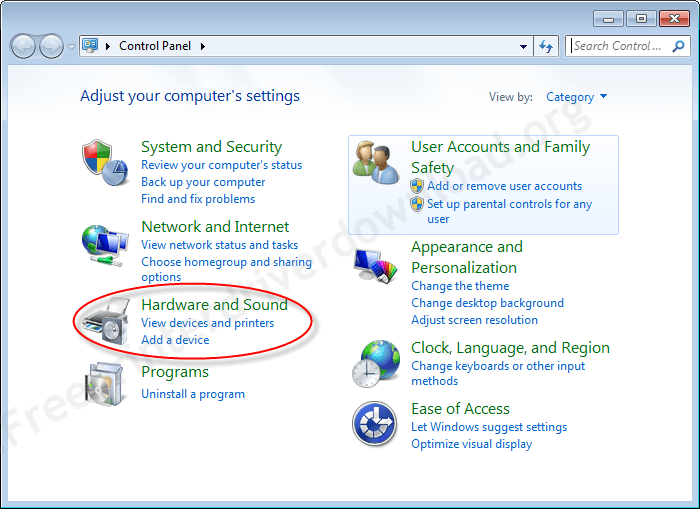Choose Change desktop background
Viewport: 700px width, 509px height.
(487, 303)
